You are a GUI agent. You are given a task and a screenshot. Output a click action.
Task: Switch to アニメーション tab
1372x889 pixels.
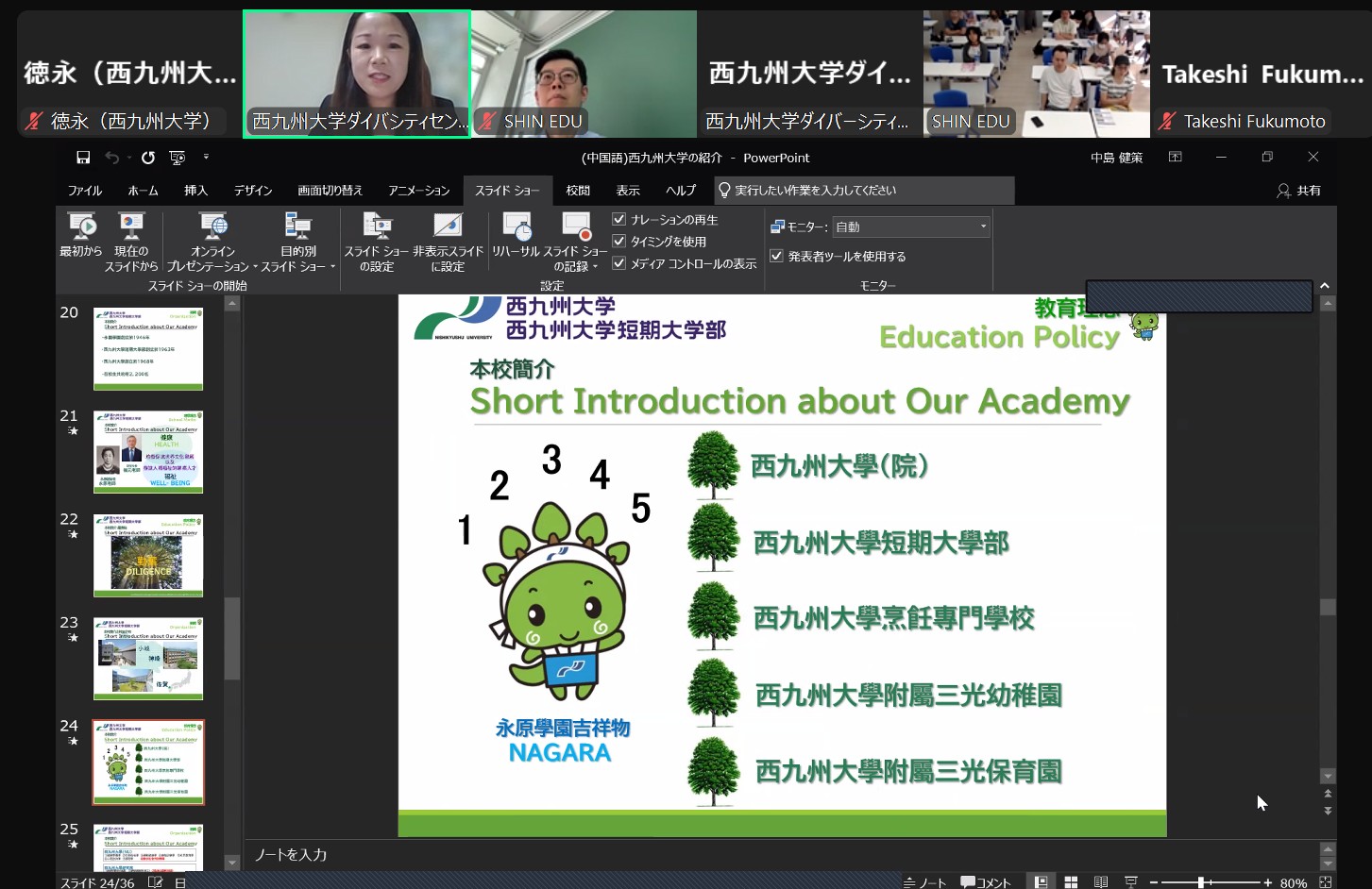[419, 191]
